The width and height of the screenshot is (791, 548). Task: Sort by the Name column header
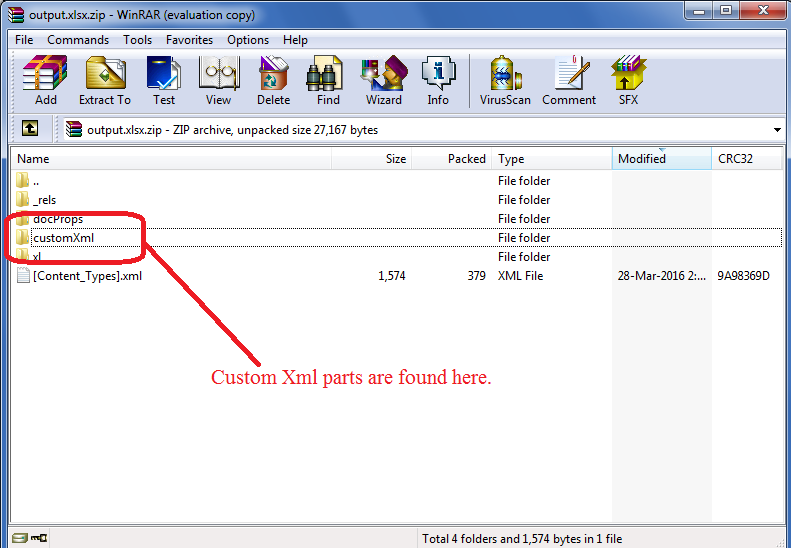point(171,158)
